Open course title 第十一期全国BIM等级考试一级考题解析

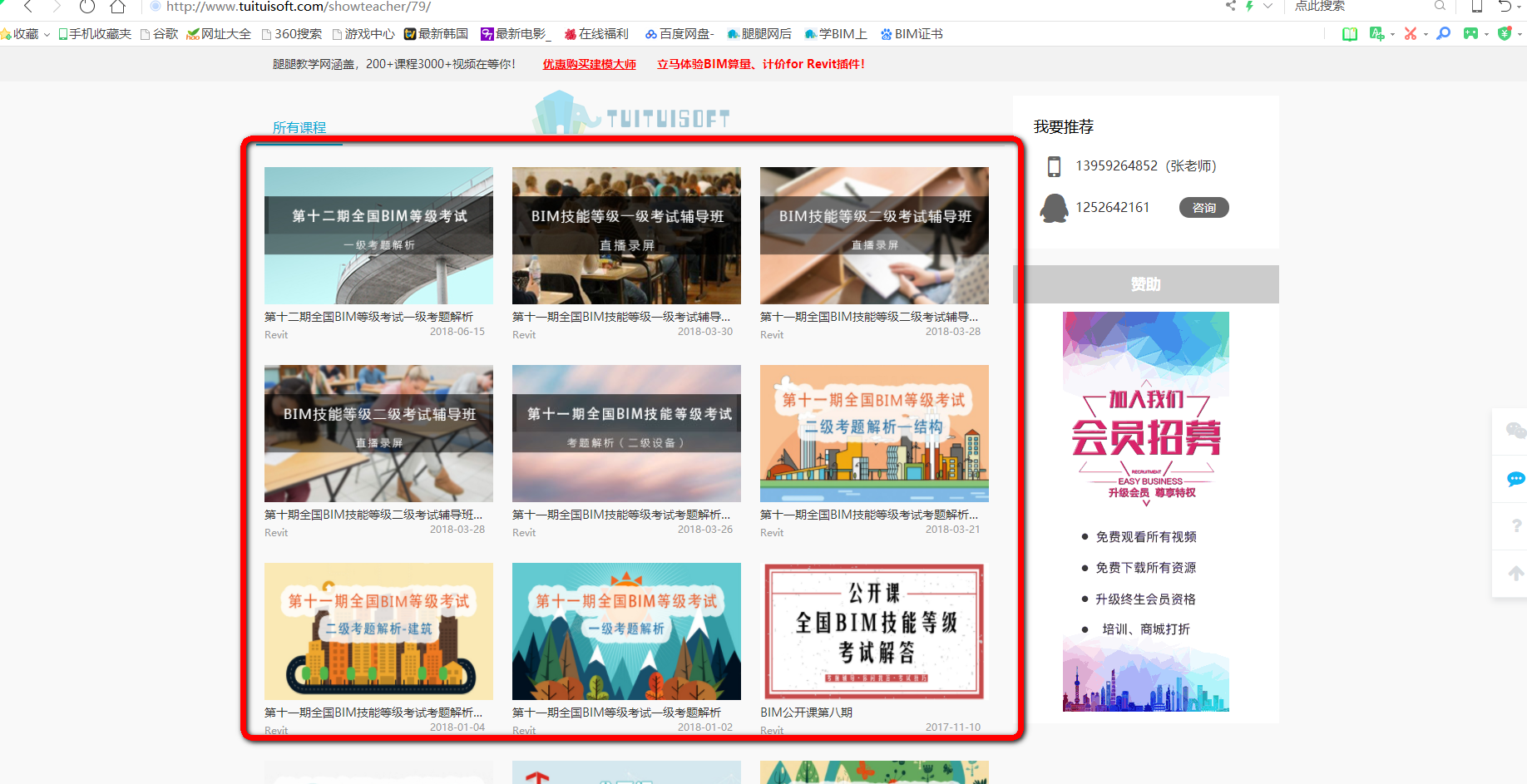click(616, 713)
